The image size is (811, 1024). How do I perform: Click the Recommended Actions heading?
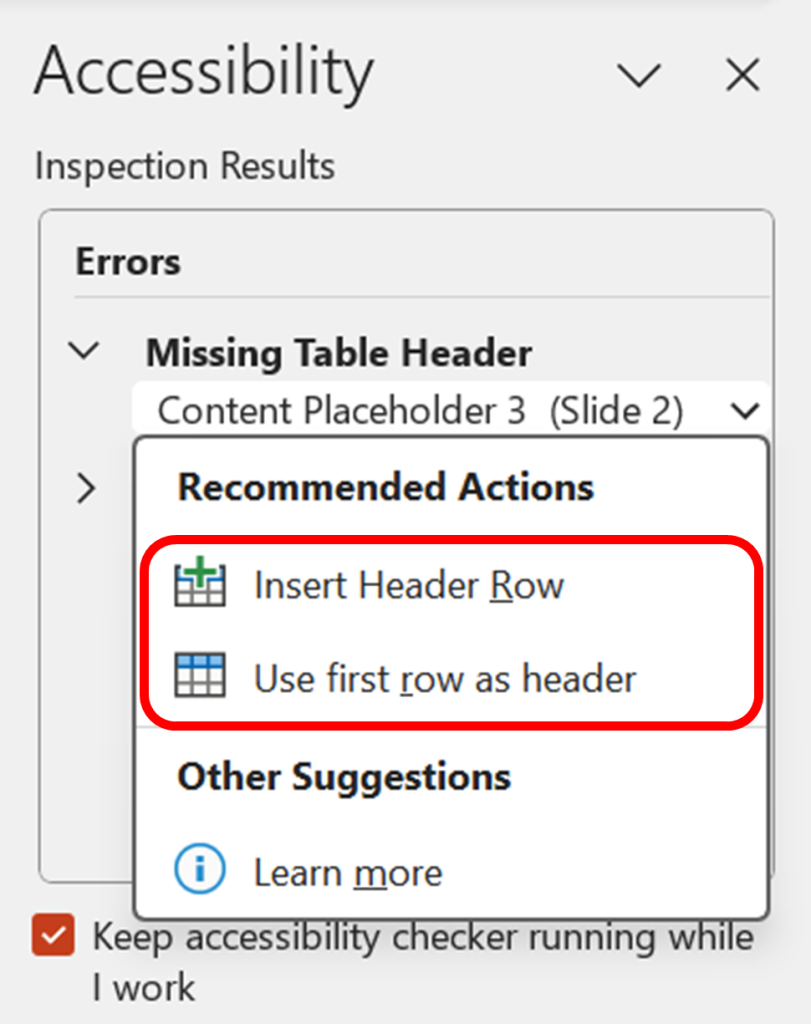pyautogui.click(x=387, y=487)
